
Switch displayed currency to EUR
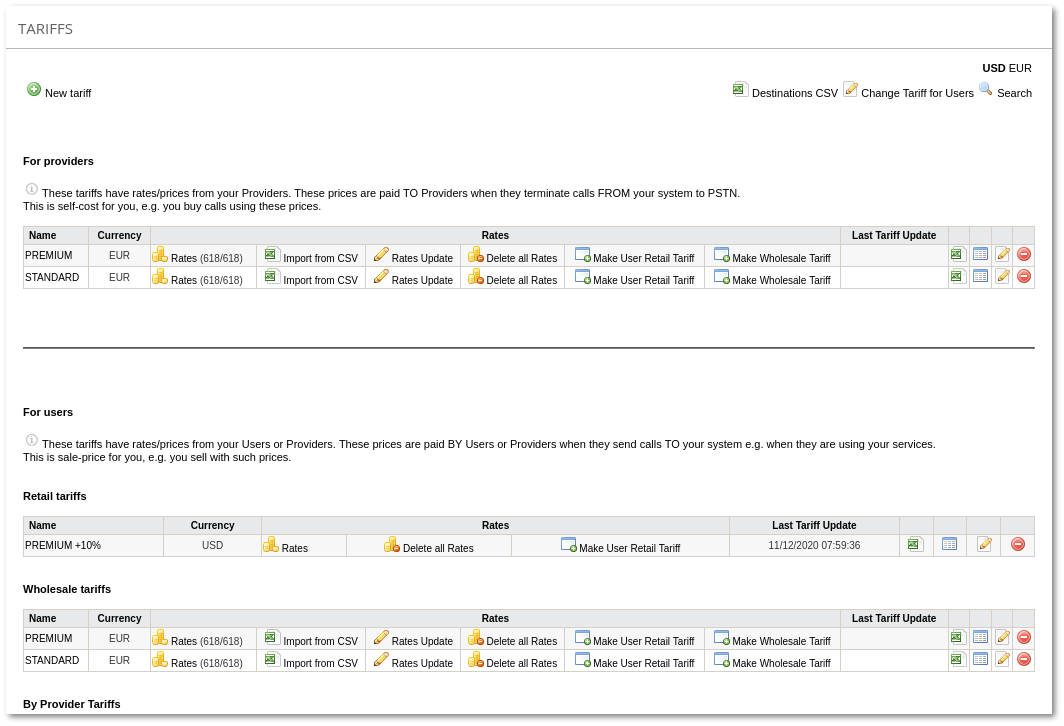[x=1020, y=68]
